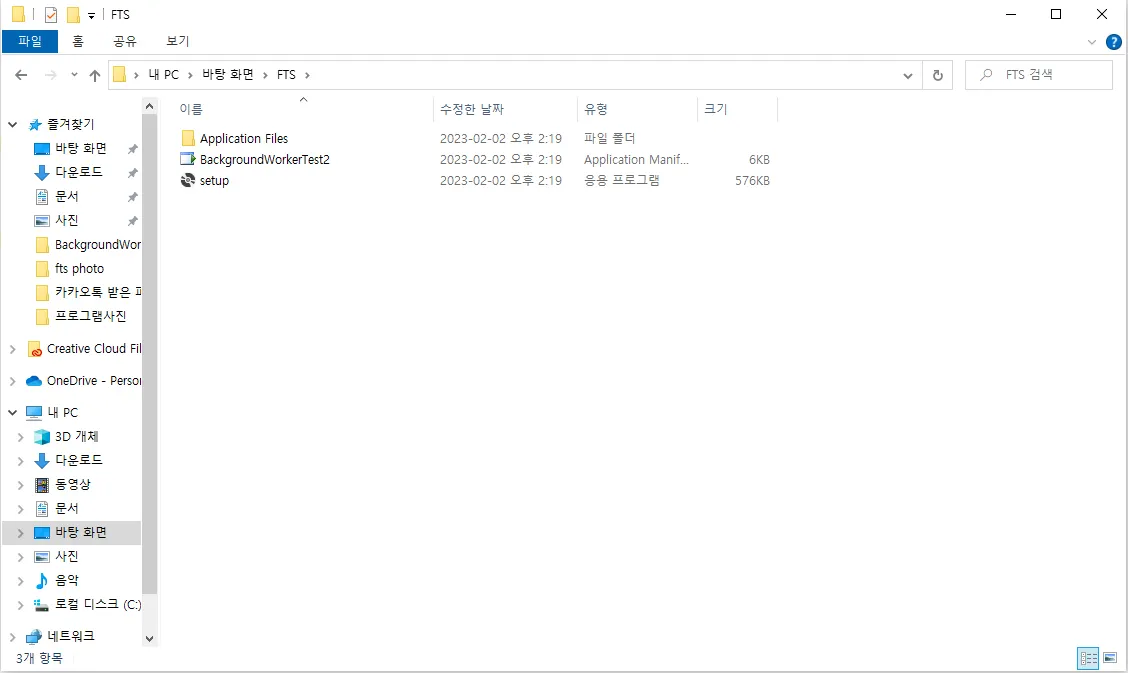Expand the 동영상 node

[x=21, y=485]
